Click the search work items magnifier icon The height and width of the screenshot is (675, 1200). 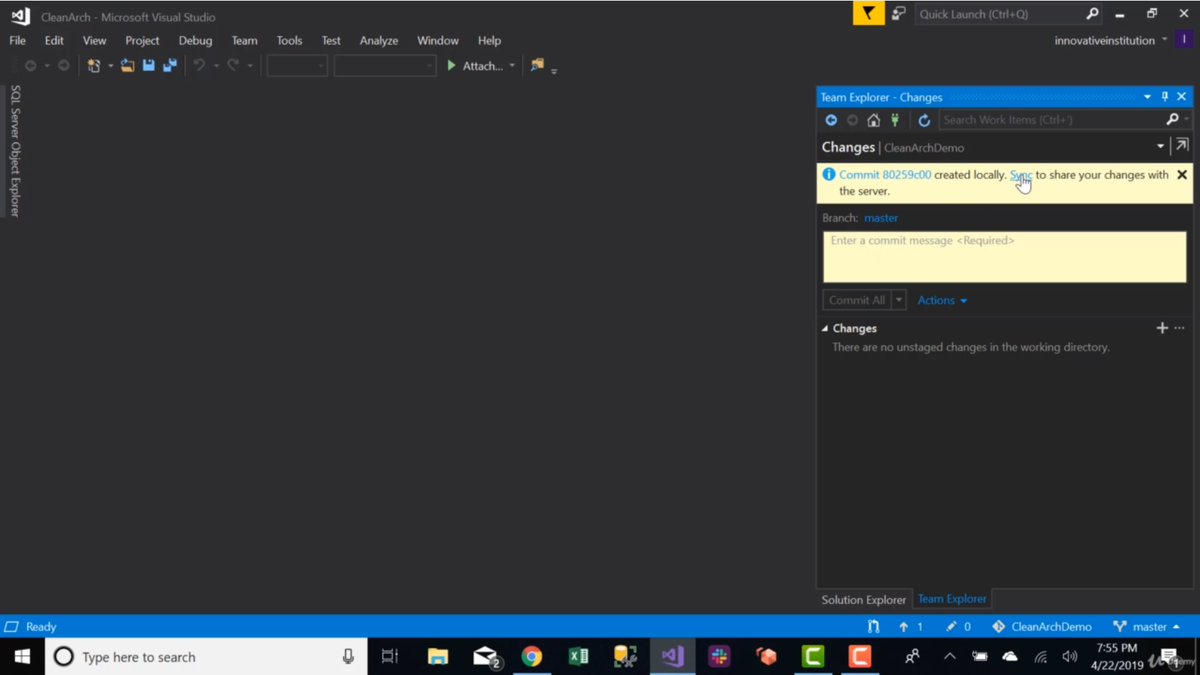[x=1172, y=120]
